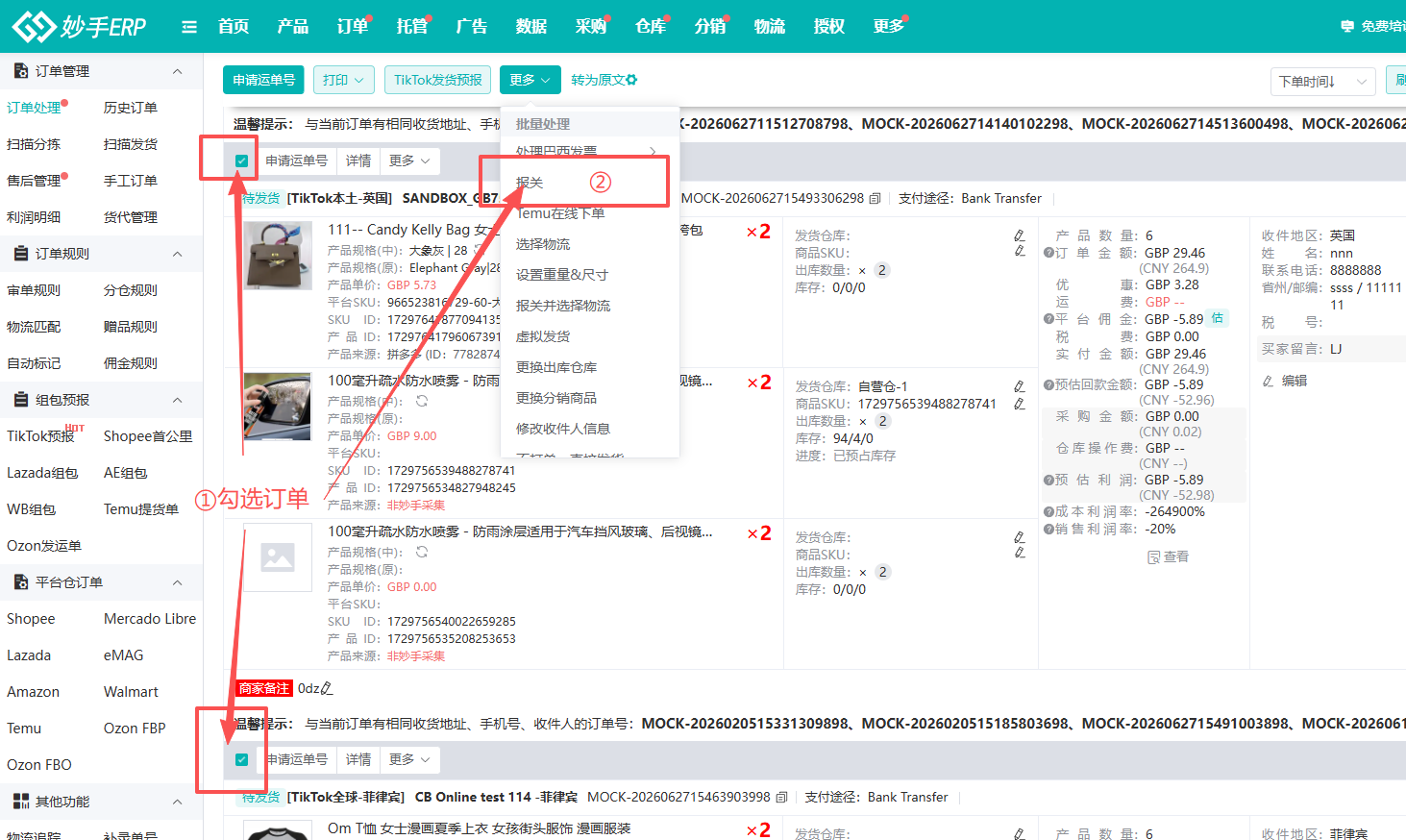Open the 采购 top navigation tab
The height and width of the screenshot is (840, 1406).
tap(591, 26)
